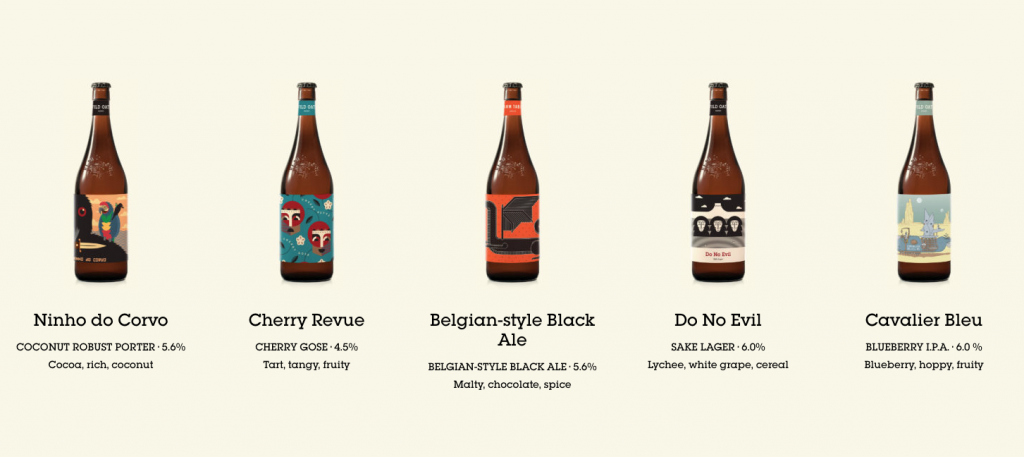Click the Ninho do Corvo bottle image
Screen dimensions: 1024x457
101,182
